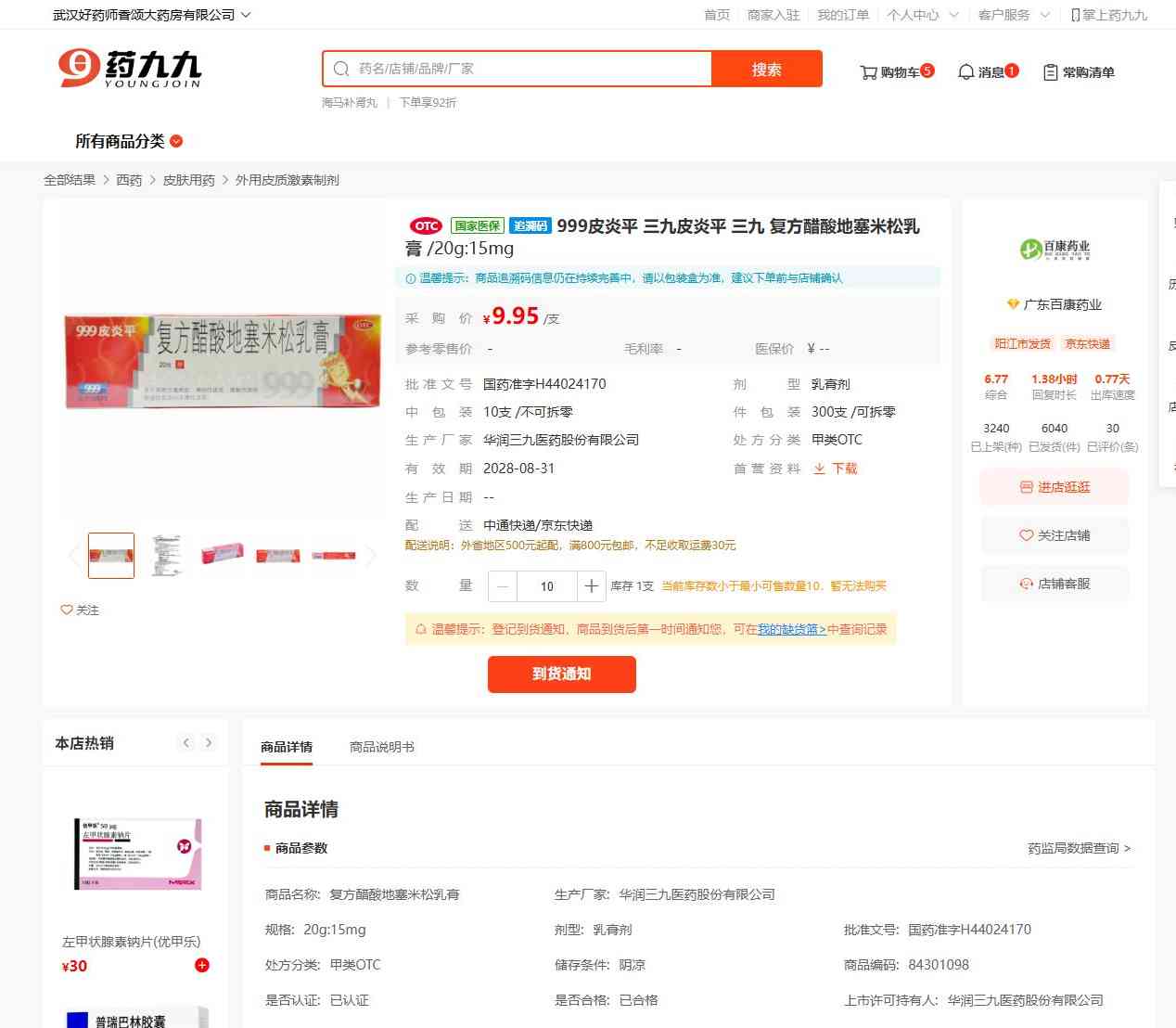
Task: Open the 常购清单 list icon
Action: (x=1051, y=72)
